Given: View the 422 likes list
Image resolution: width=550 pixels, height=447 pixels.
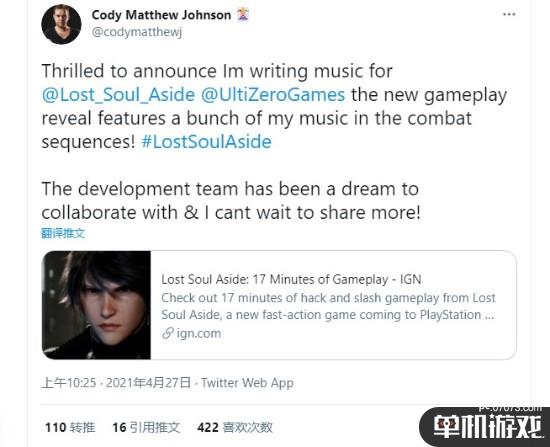Looking at the screenshot, I should point(235,427).
